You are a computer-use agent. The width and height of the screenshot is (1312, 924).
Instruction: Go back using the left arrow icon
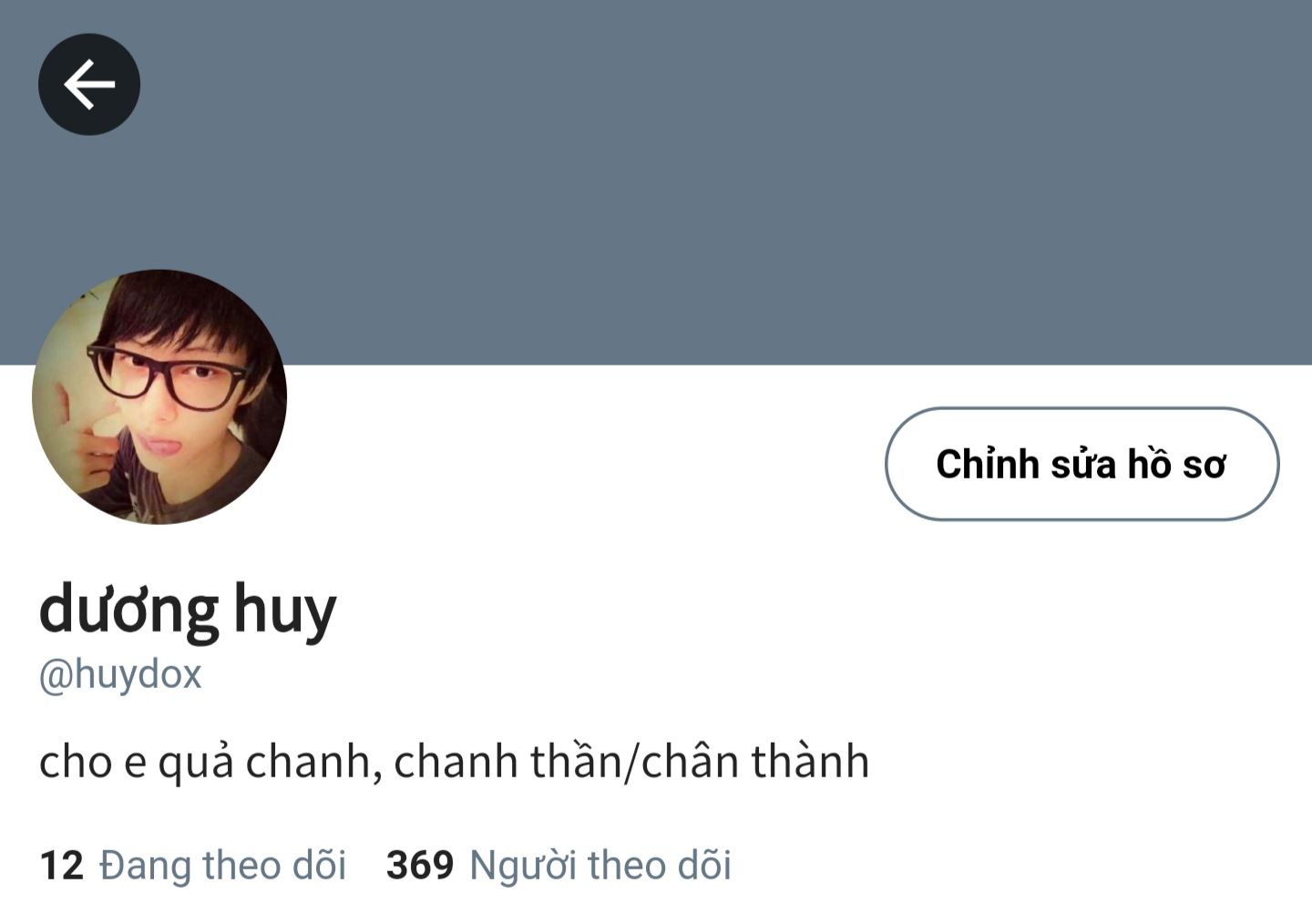(x=89, y=85)
